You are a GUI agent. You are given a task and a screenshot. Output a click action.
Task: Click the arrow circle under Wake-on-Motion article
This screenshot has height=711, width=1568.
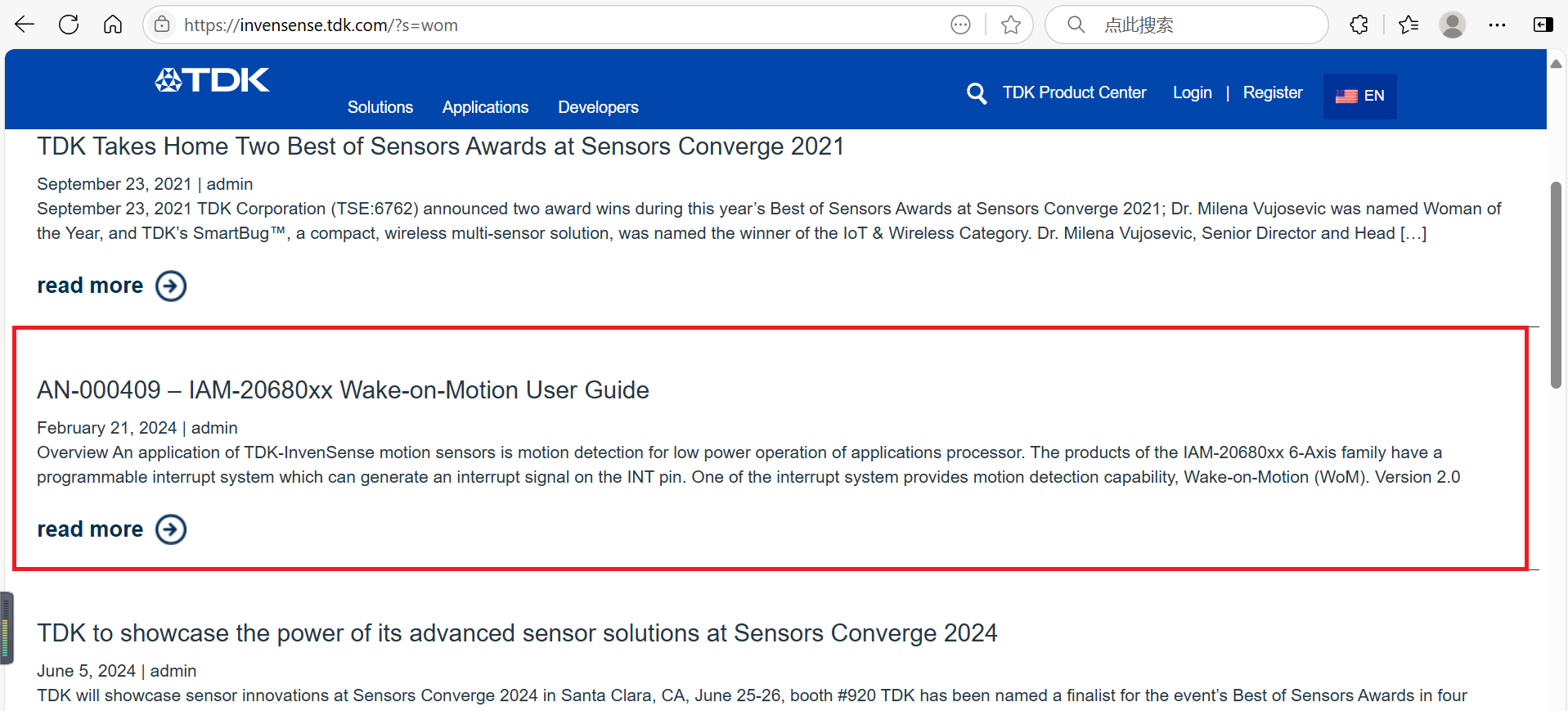171,529
